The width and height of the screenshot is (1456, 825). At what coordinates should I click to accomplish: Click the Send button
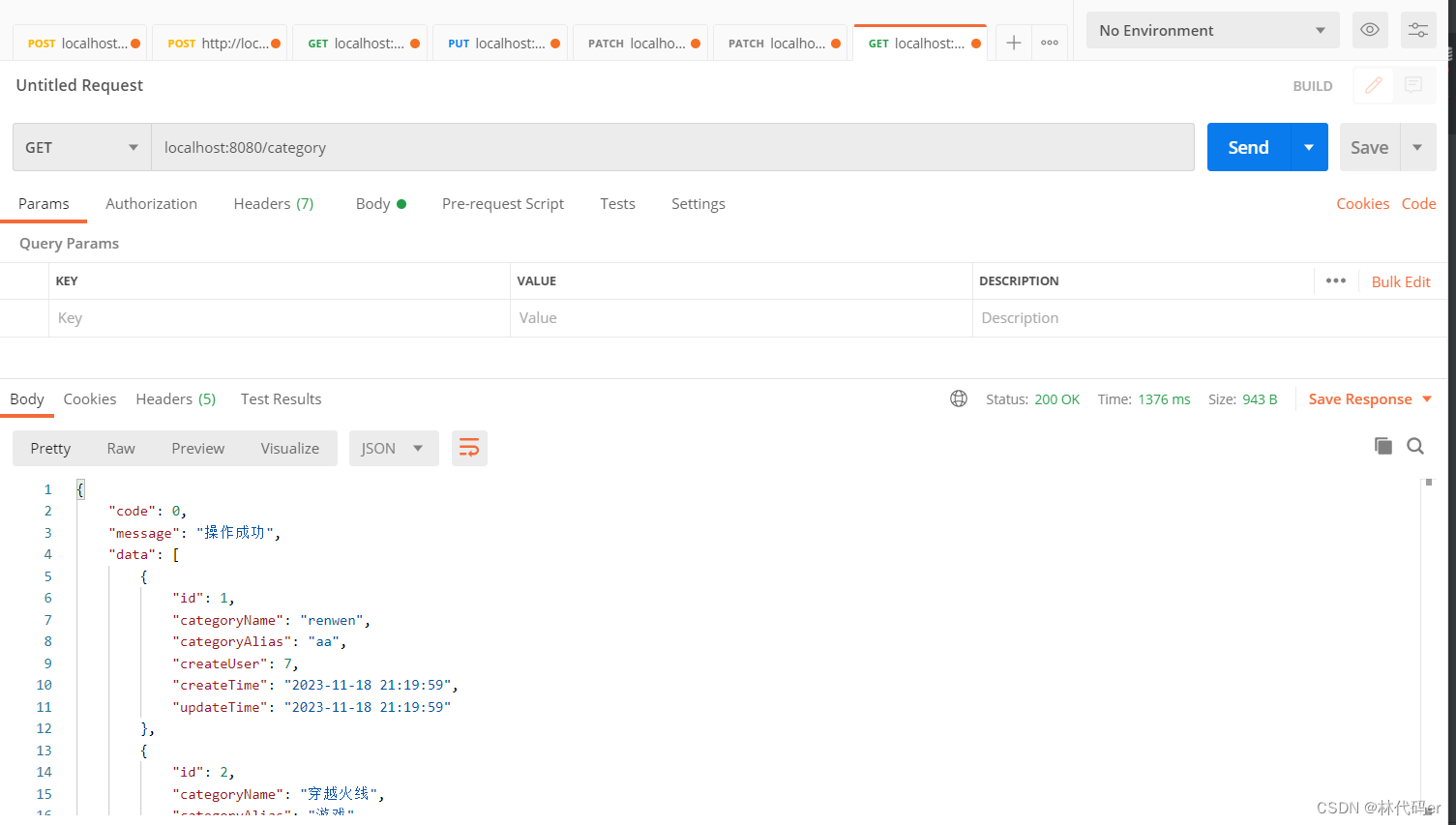(x=1248, y=147)
